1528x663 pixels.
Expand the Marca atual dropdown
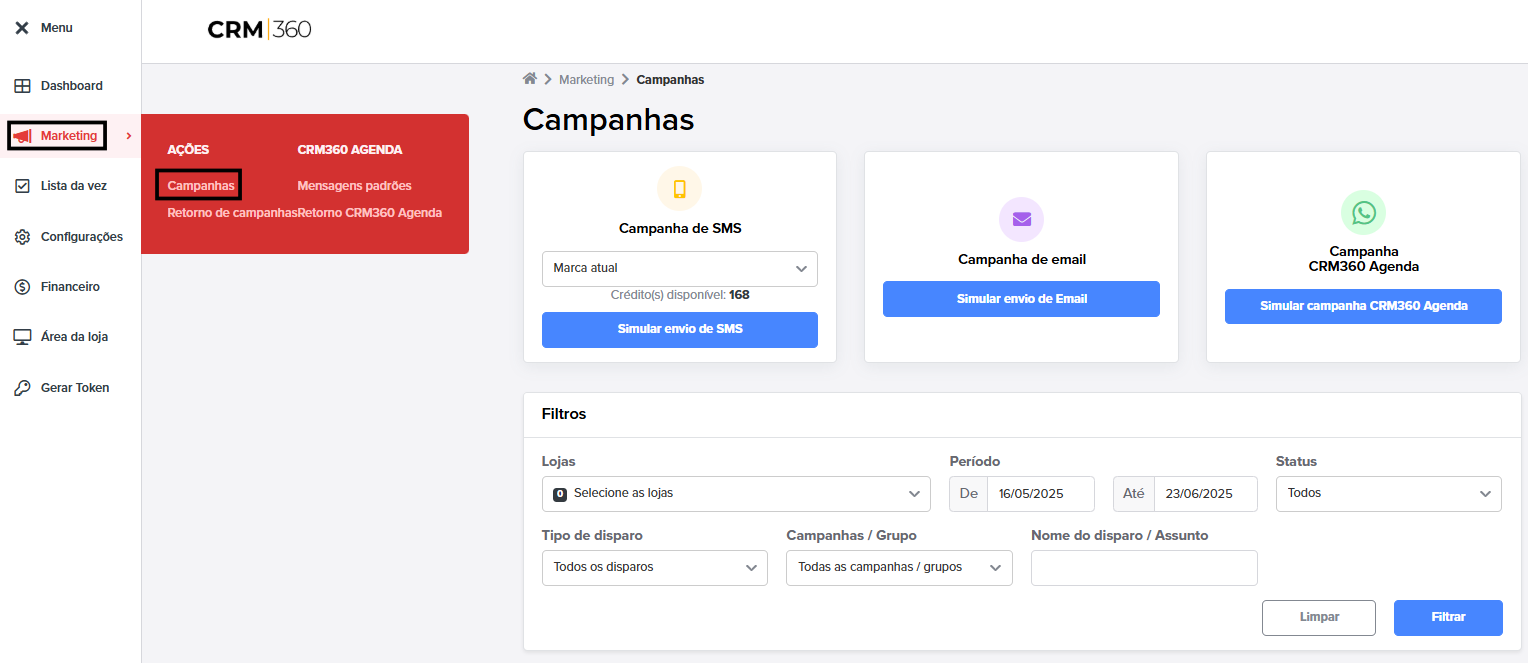(680, 269)
